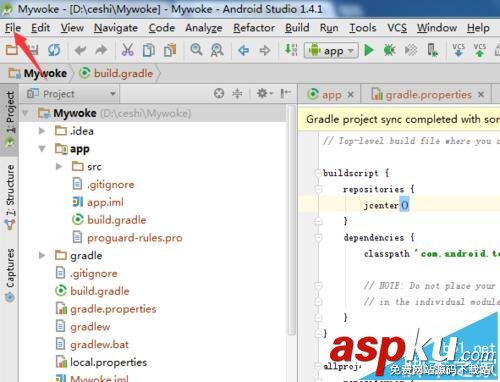
Task: Fold the buildscript block in editor
Action: pos(318,173)
